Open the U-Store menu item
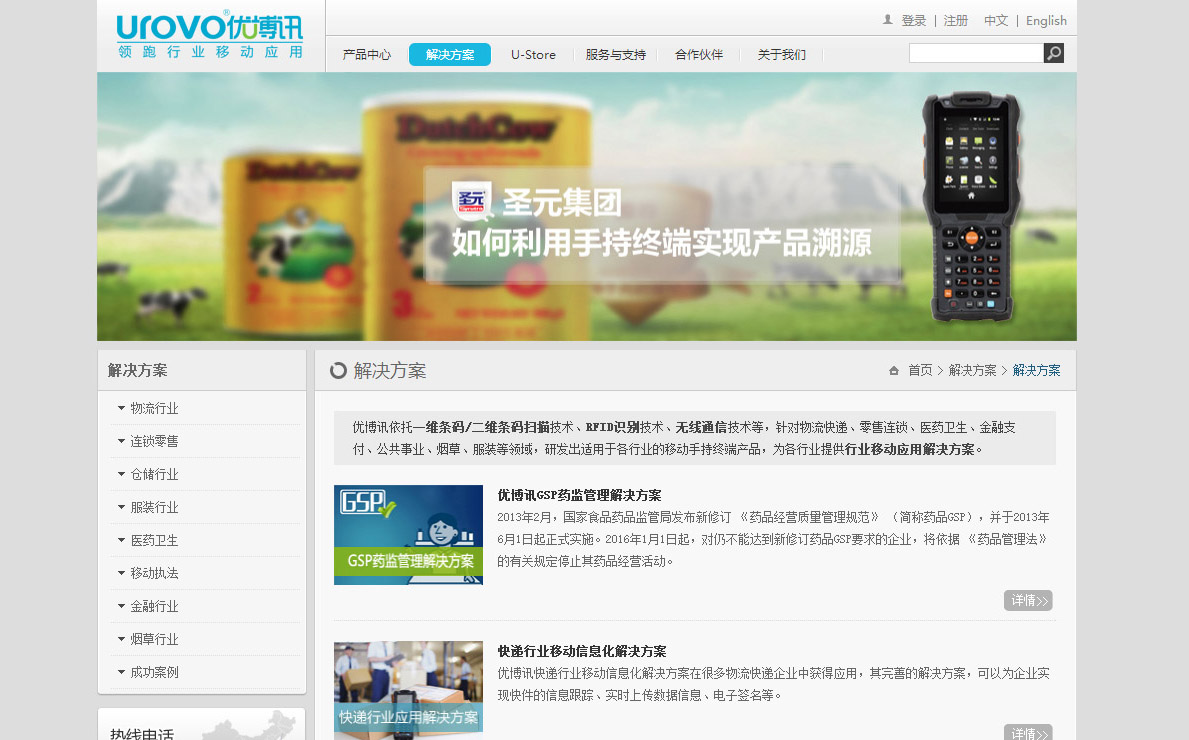This screenshot has height=740, width=1189. click(x=533, y=55)
